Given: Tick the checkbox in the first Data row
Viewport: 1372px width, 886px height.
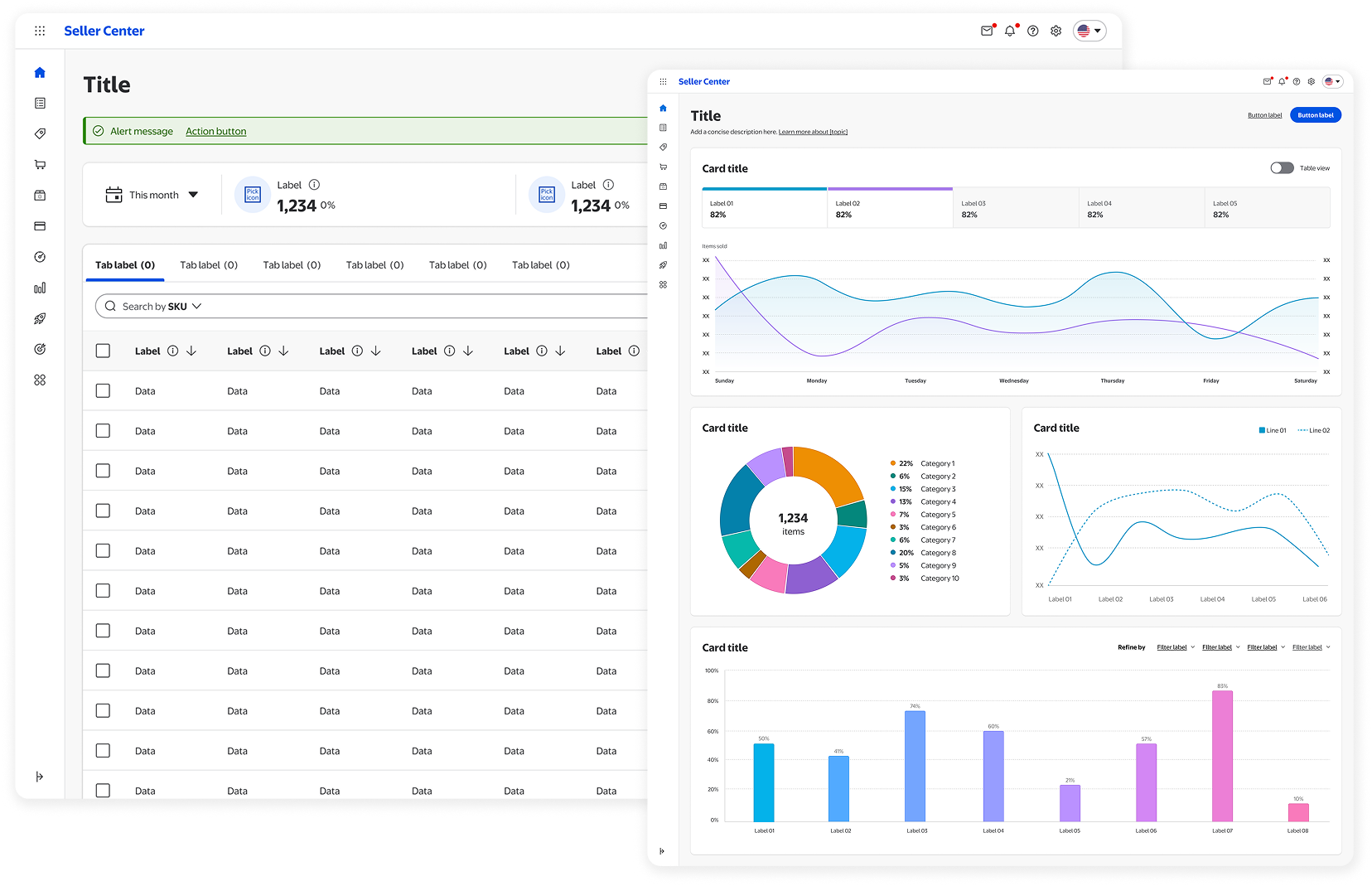Looking at the screenshot, I should pyautogui.click(x=103, y=391).
